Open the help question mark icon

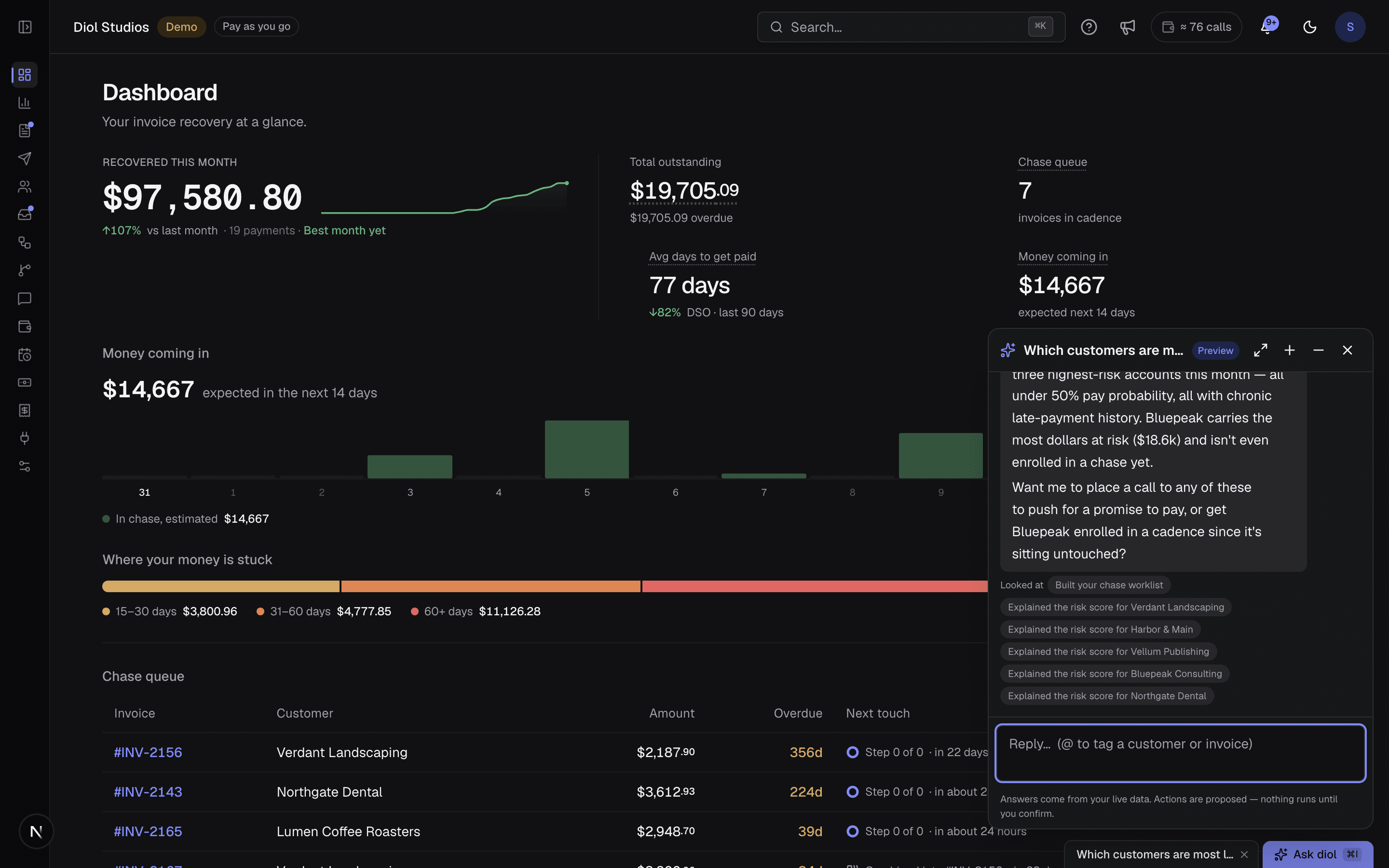(x=1088, y=27)
